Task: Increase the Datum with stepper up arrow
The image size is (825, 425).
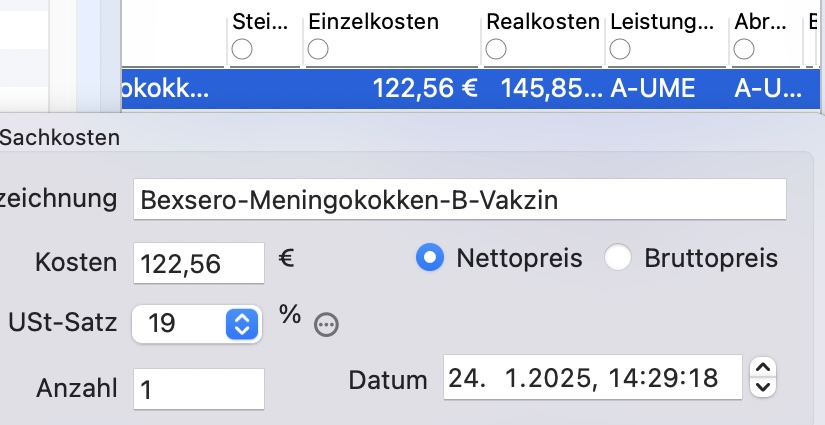Action: (763, 367)
